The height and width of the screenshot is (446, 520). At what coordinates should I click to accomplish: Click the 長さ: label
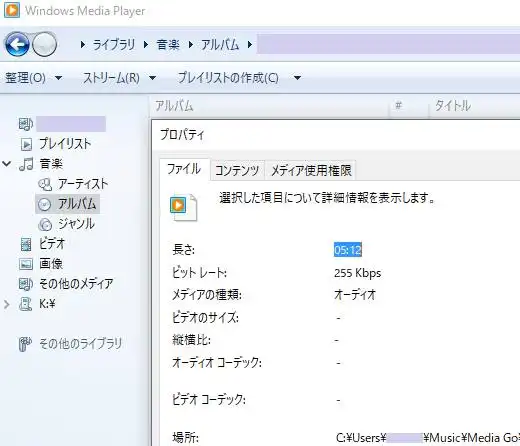183,250
